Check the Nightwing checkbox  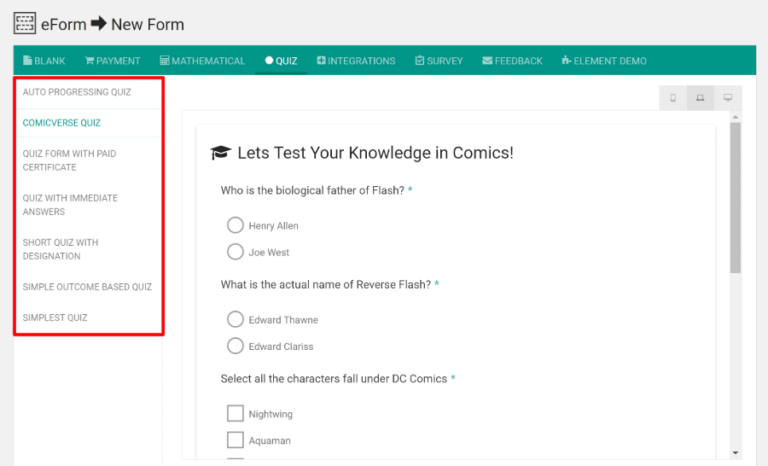click(236, 413)
